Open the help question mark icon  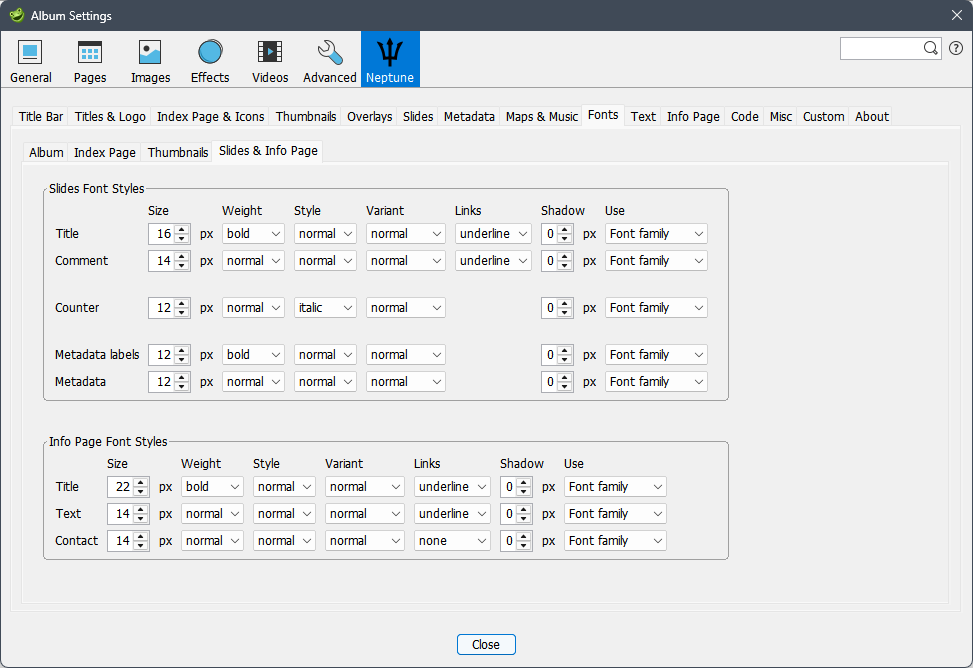pos(956,48)
